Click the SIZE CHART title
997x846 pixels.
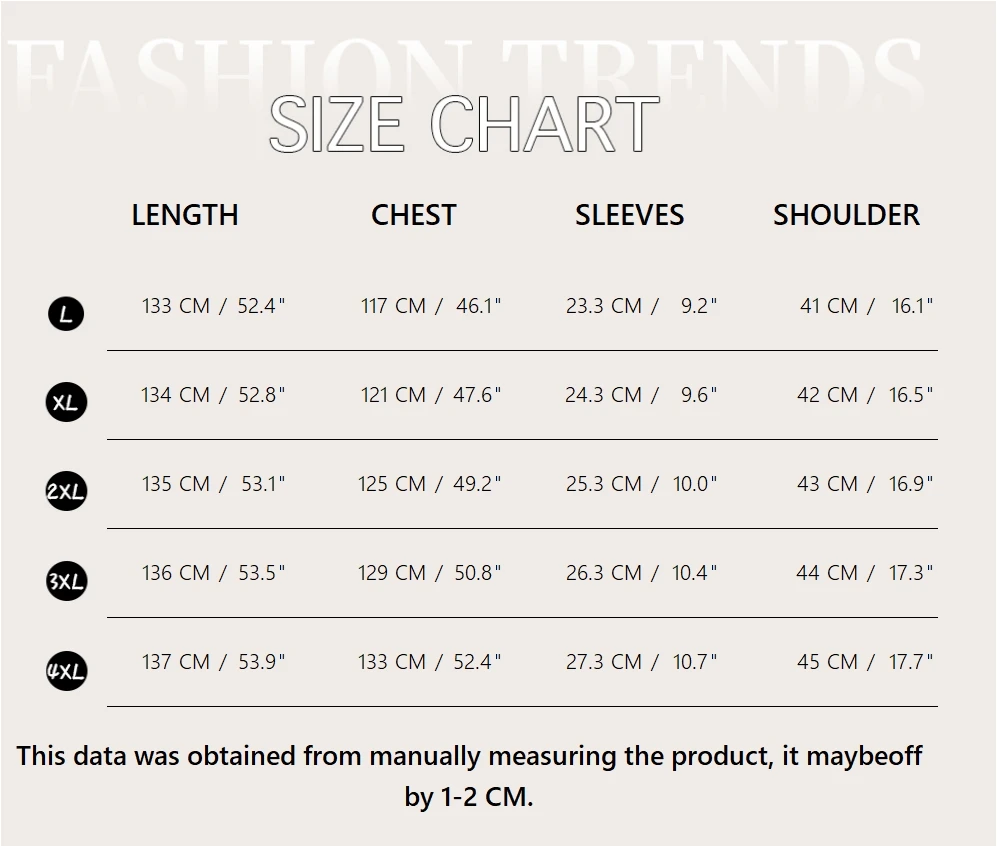click(464, 124)
